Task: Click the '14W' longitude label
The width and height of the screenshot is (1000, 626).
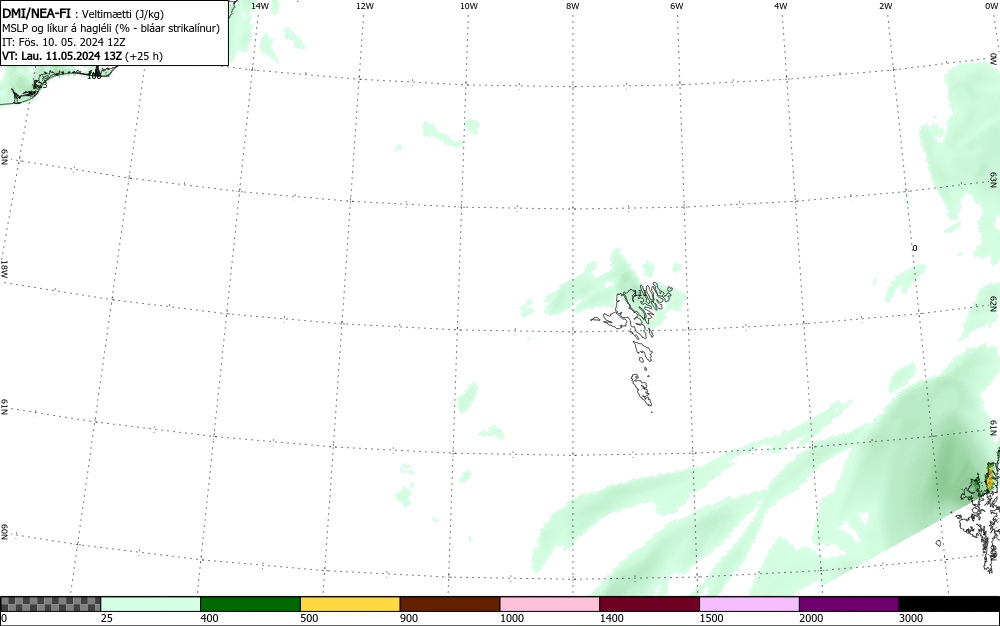Action: (x=260, y=6)
